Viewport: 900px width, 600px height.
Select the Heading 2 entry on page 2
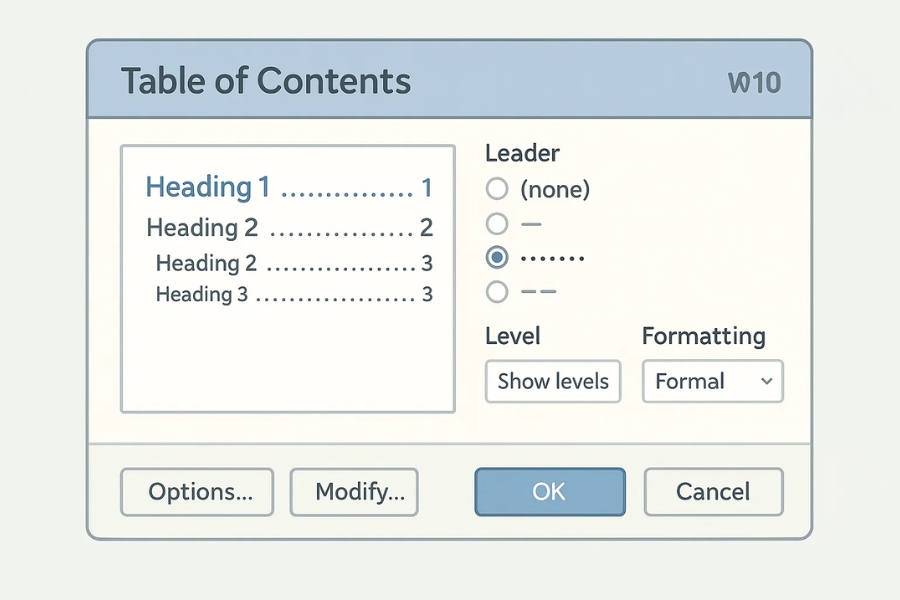click(x=202, y=228)
